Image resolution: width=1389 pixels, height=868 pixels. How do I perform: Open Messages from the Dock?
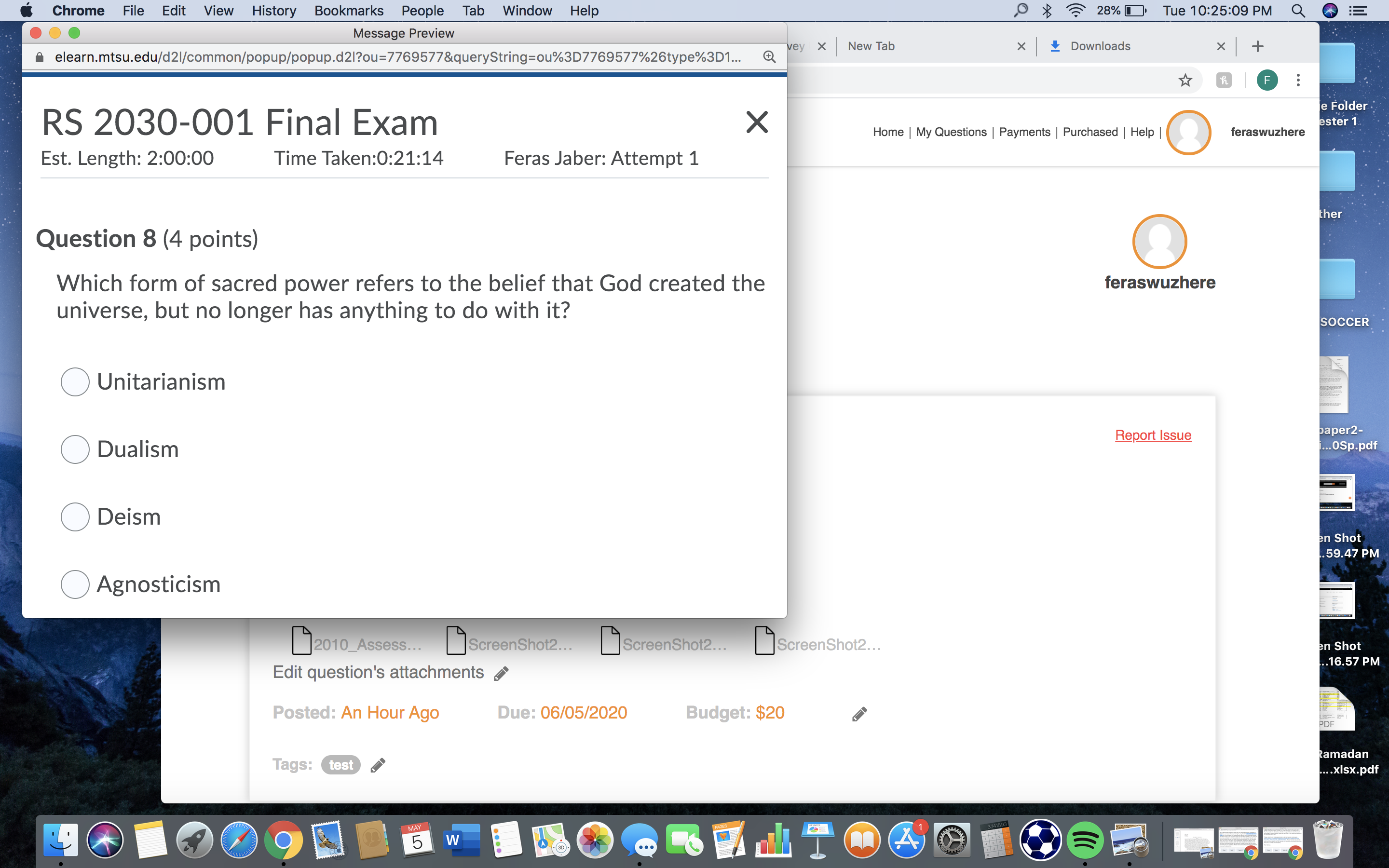coord(640,841)
